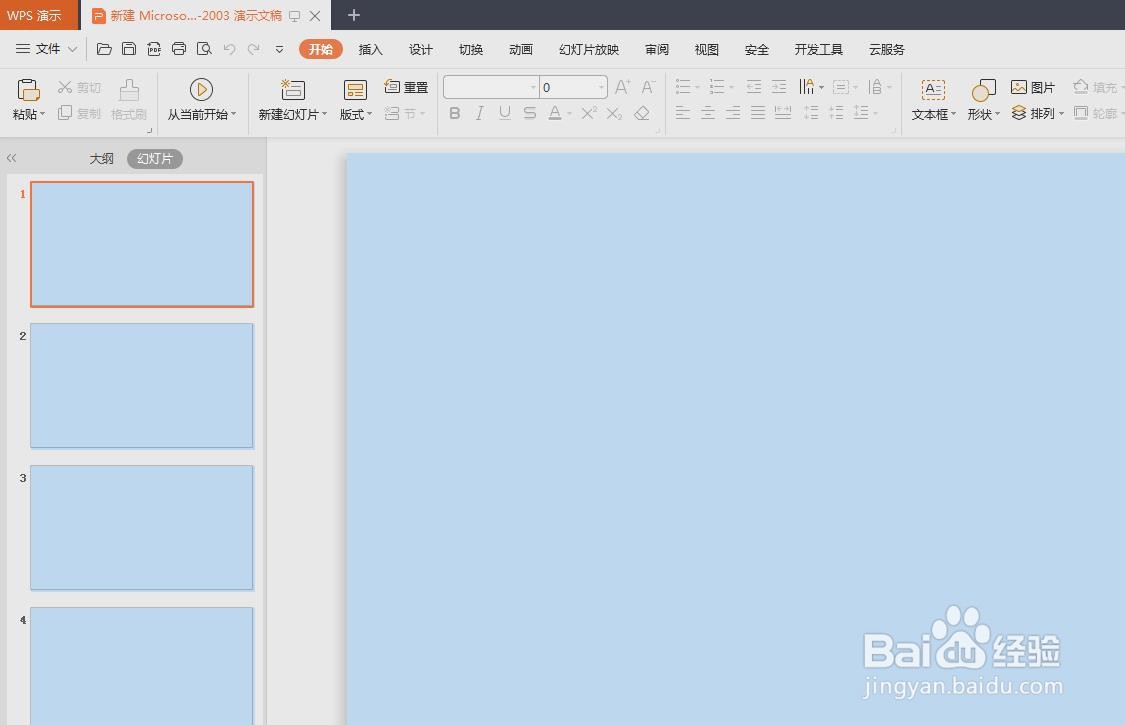Expand the 文件 menu arrow
The height and width of the screenshot is (725, 1125).
tap(72, 49)
